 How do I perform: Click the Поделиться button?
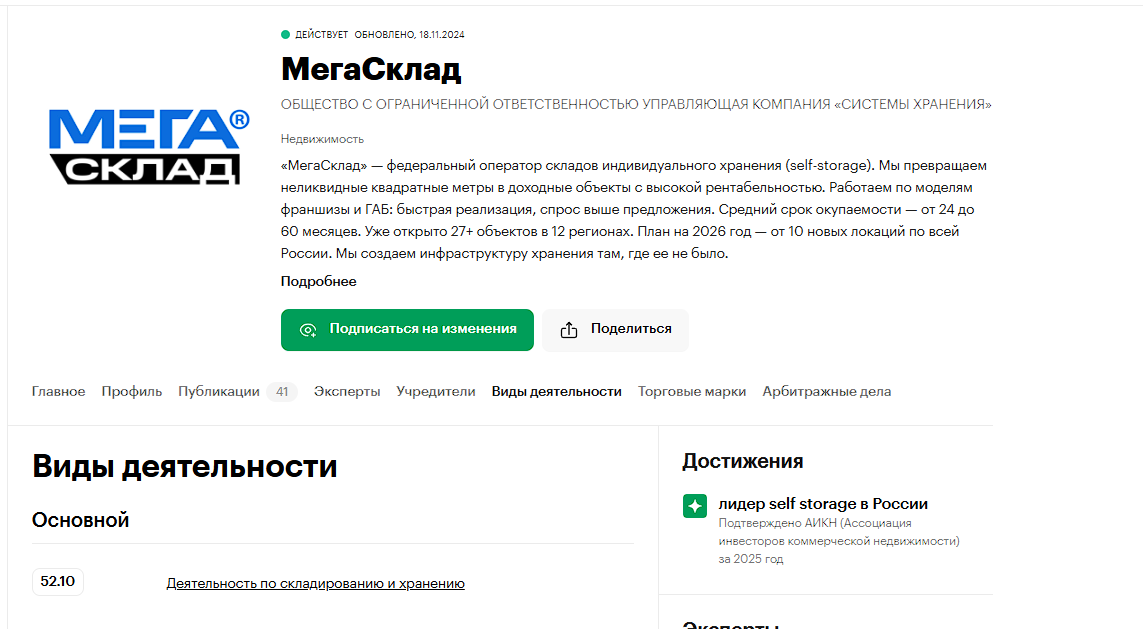614,329
